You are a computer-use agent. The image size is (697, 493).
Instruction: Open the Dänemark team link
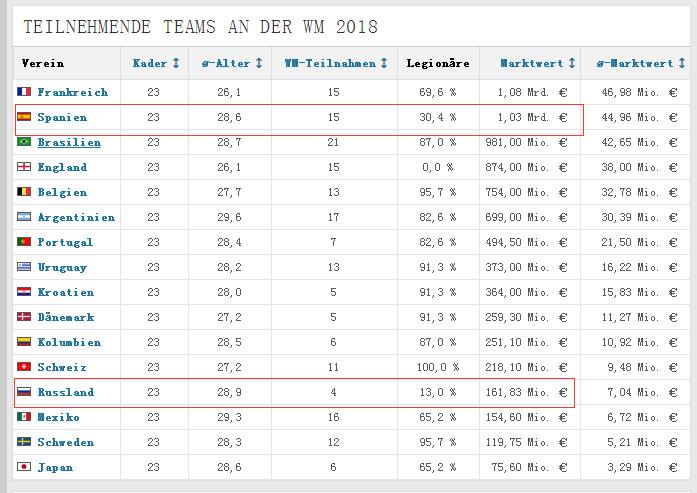click(x=65, y=317)
